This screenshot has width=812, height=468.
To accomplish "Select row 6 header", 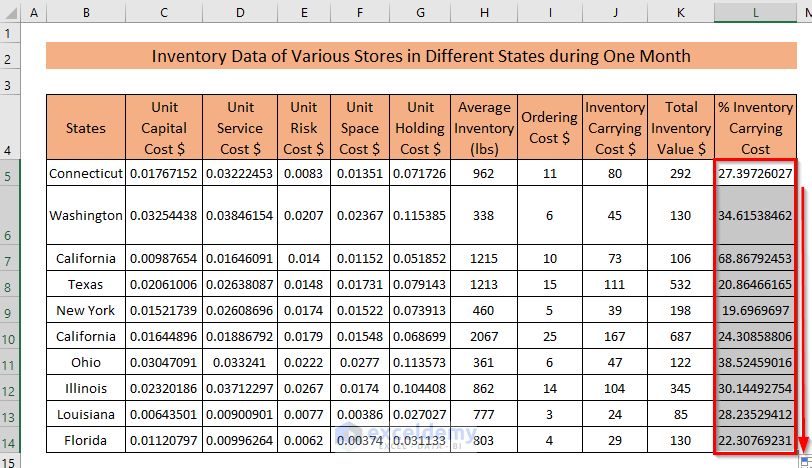I will pyautogui.click(x=10, y=215).
